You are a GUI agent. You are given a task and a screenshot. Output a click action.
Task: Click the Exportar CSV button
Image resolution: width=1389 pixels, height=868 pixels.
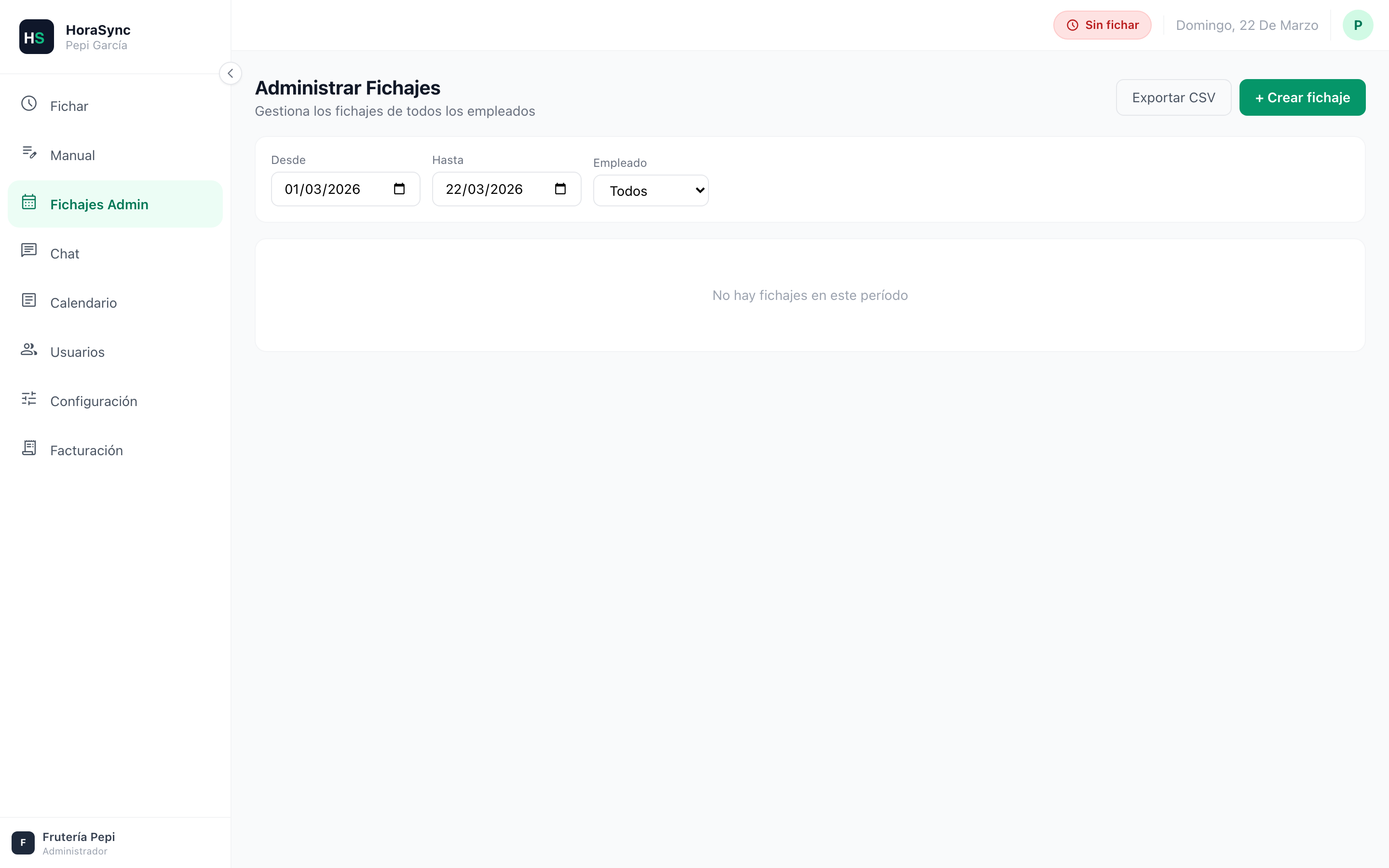(x=1172, y=97)
